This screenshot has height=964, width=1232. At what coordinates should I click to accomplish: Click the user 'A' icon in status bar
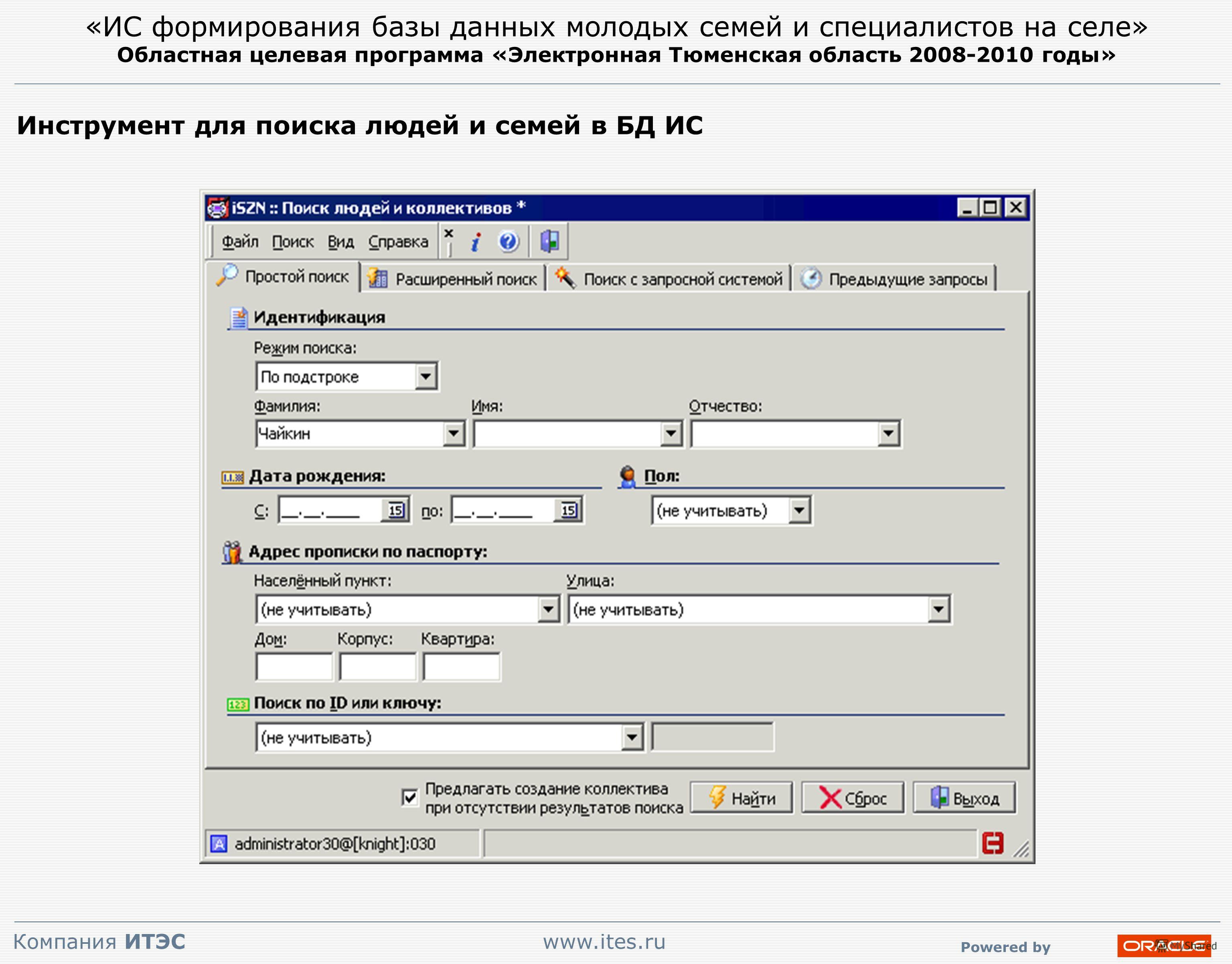(x=219, y=844)
